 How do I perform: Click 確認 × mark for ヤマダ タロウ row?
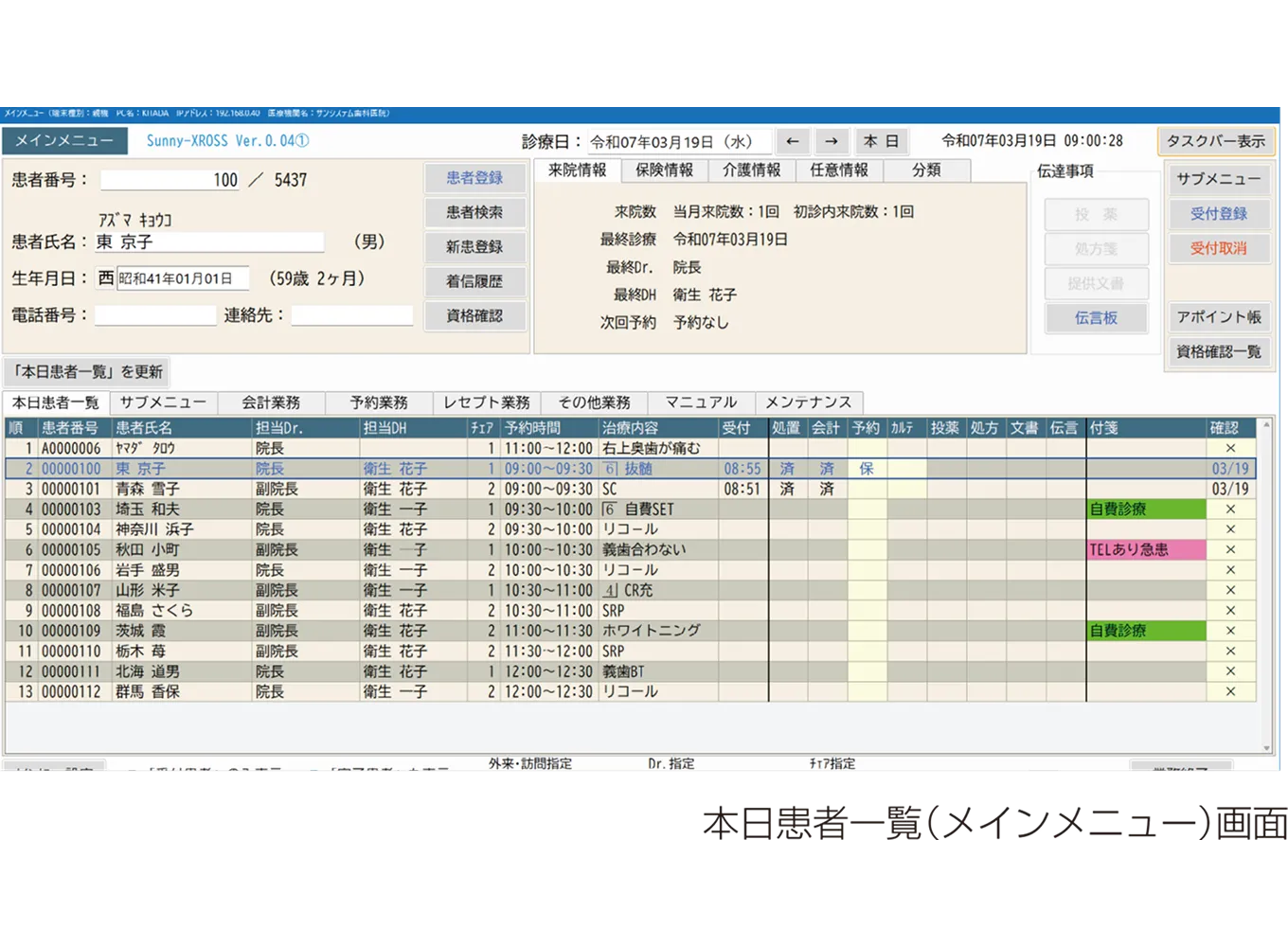tap(1230, 448)
